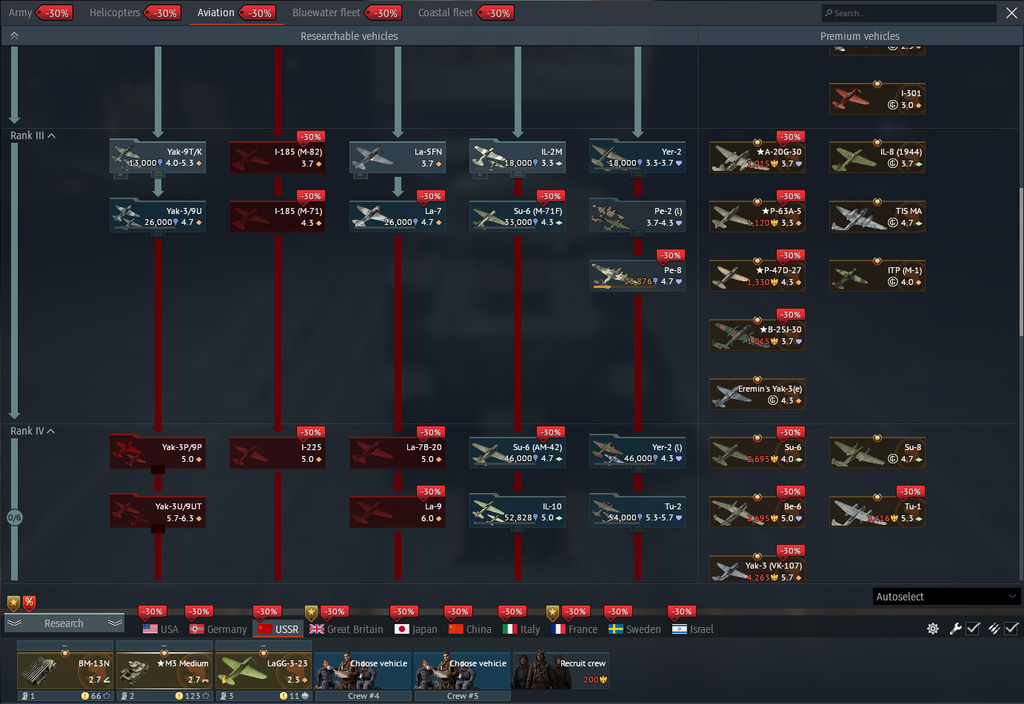Click the La-7 fighter card

[397, 216]
